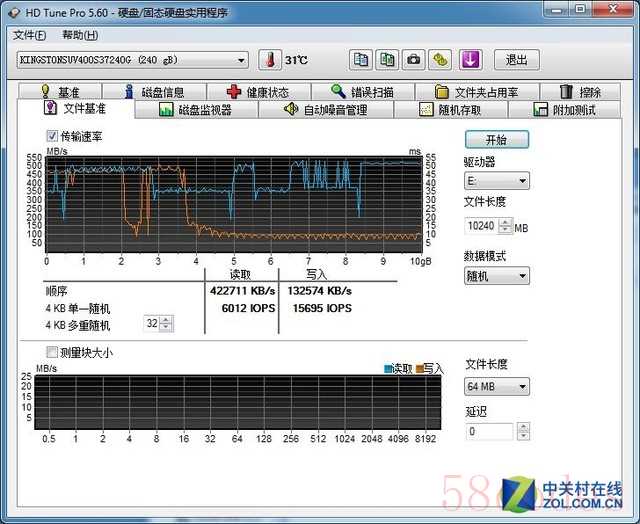Expand the 数据模式 随机 dropdown
This screenshot has height=524, width=640.
496,276
